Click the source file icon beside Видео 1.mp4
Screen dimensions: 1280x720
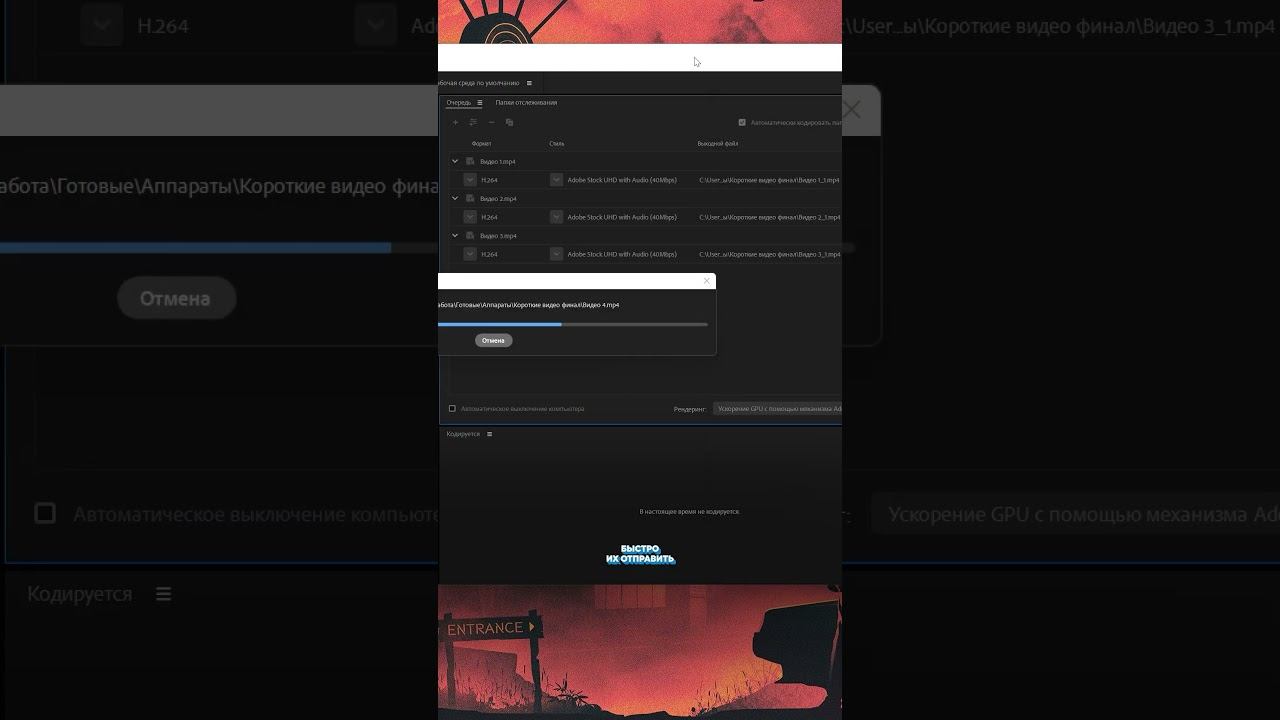click(x=470, y=161)
